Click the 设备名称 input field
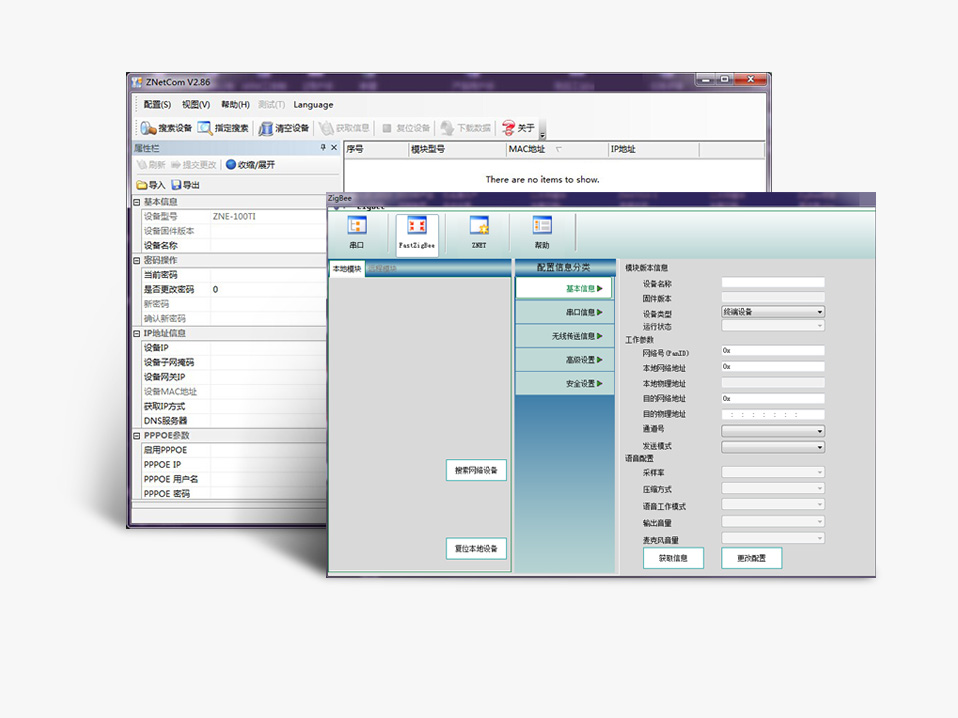The width and height of the screenshot is (958, 718). click(x=772, y=283)
